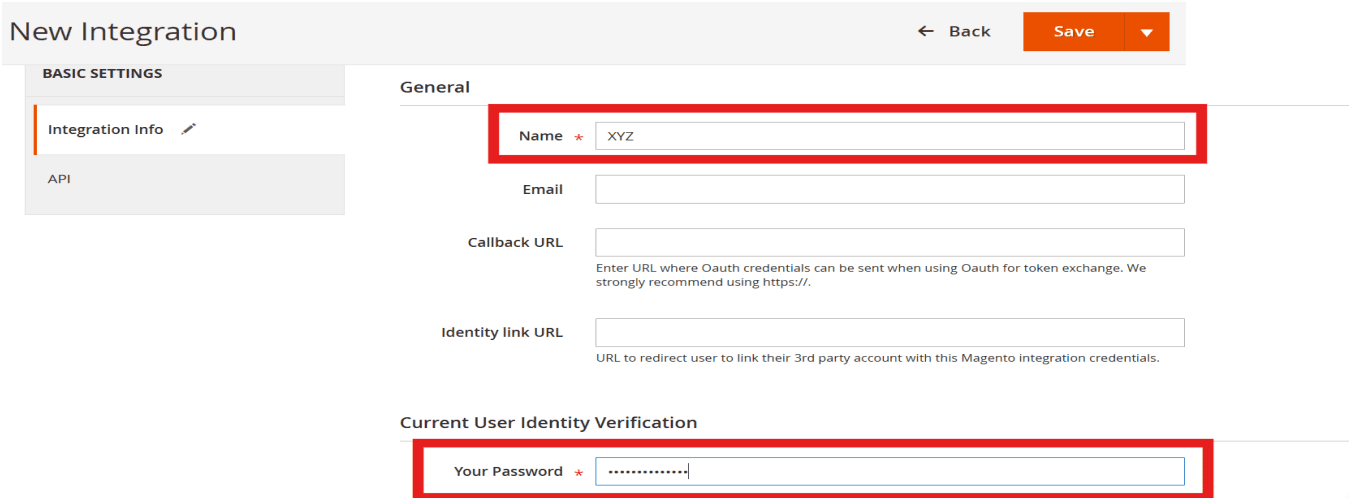Click the pencil icon next to Integration Info
Viewport: 1358px width, 498px height.
188,129
